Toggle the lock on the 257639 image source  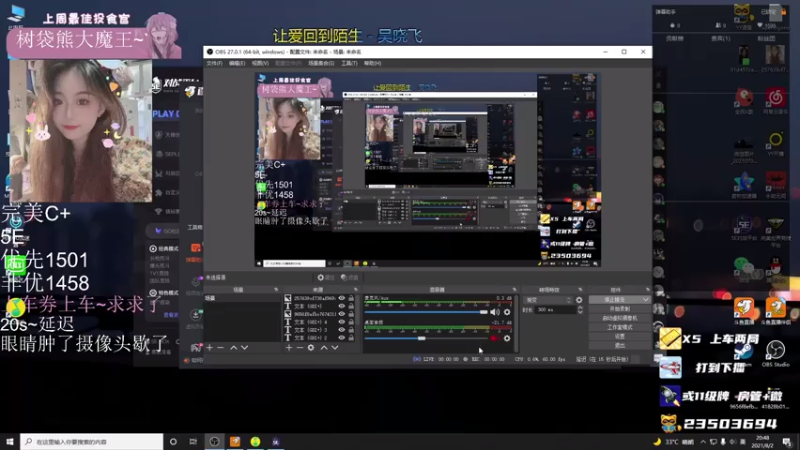click(x=351, y=298)
